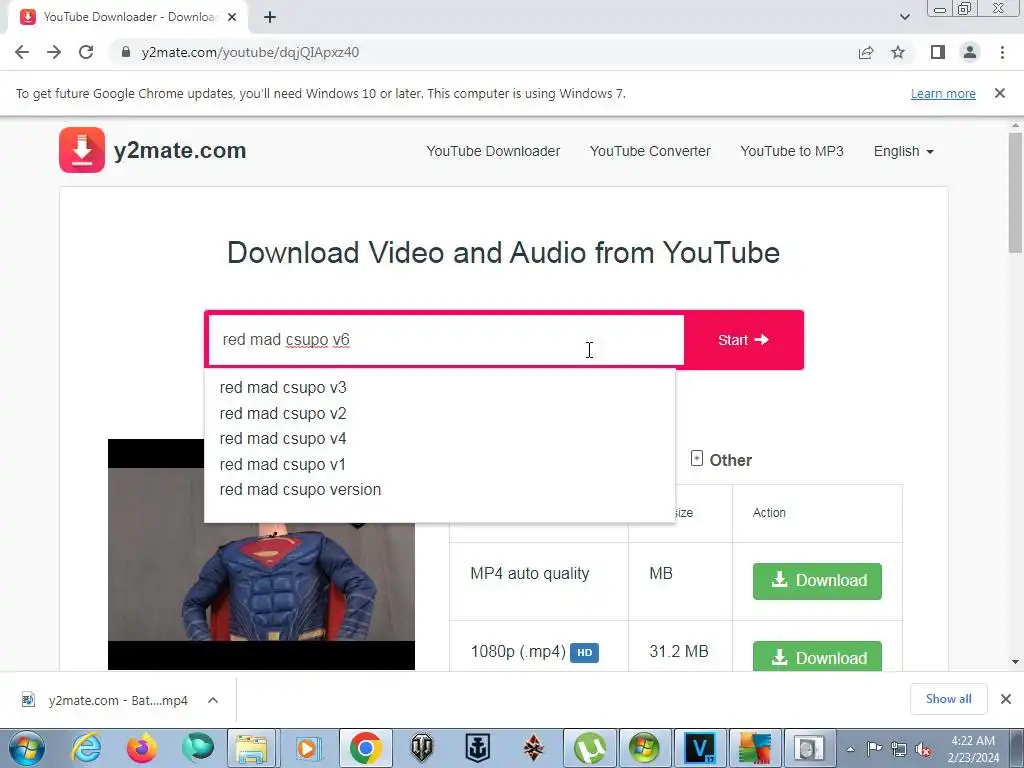Viewport: 1024px width, 768px height.
Task: Click the y2mate red download logo
Action: click(x=82, y=150)
